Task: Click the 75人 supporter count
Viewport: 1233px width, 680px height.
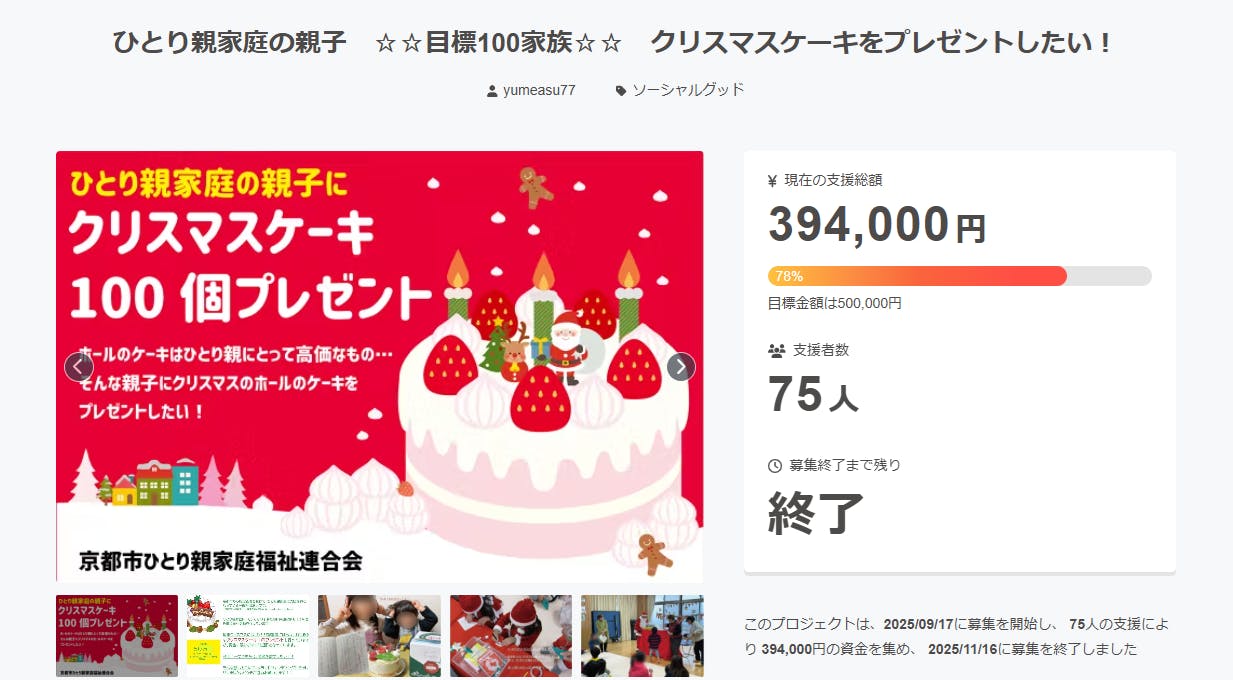Action: [813, 394]
